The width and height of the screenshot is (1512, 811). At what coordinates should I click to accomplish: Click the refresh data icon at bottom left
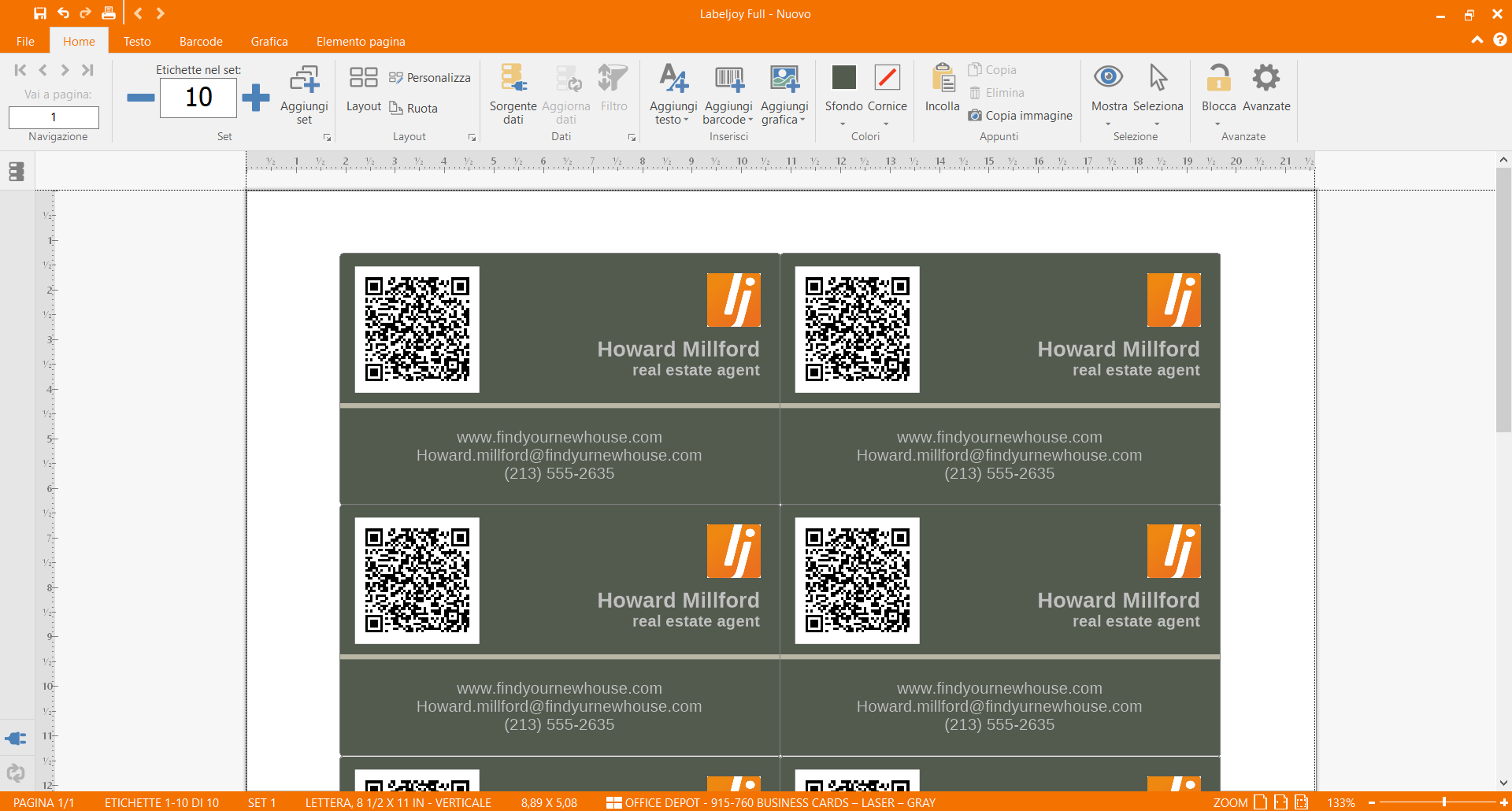(x=16, y=773)
